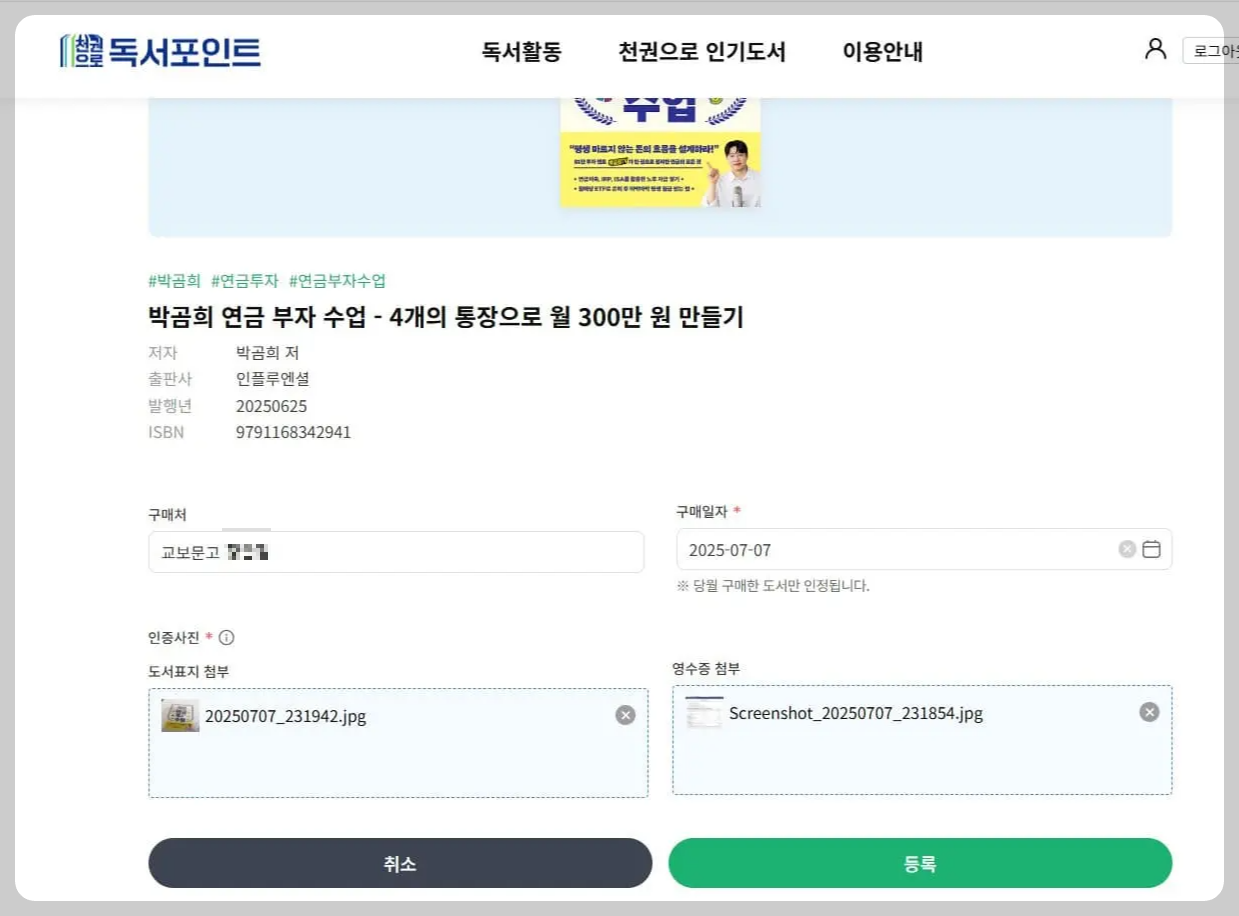1239x916 pixels.
Task: Open the info tooltip beside 인증사진
Action: (x=227, y=637)
